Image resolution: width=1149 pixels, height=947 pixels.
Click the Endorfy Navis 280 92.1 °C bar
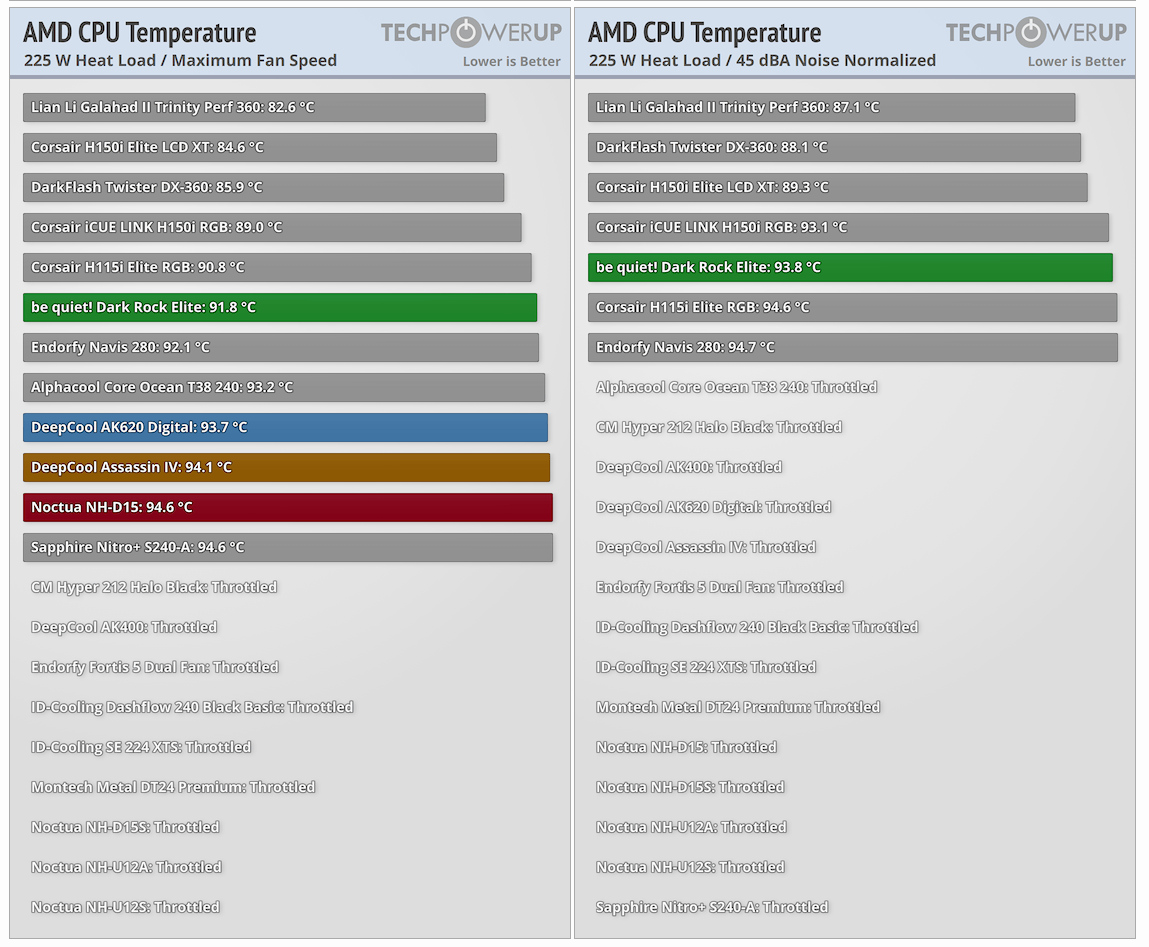[281, 347]
